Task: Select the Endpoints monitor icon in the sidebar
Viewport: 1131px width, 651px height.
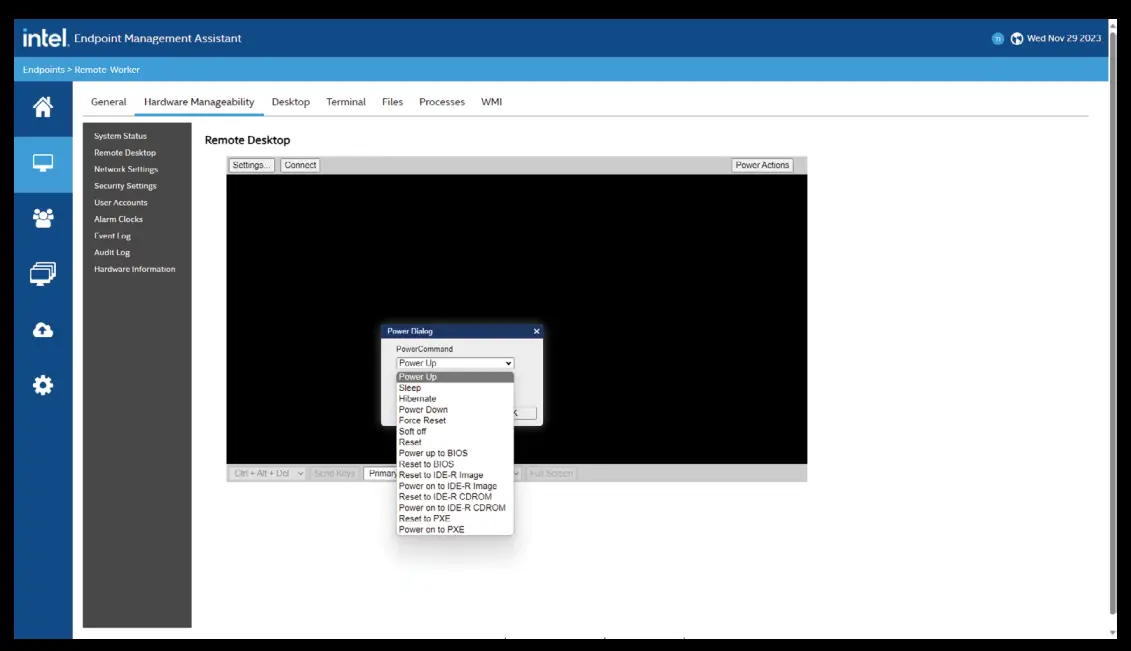Action: pyautogui.click(x=43, y=164)
